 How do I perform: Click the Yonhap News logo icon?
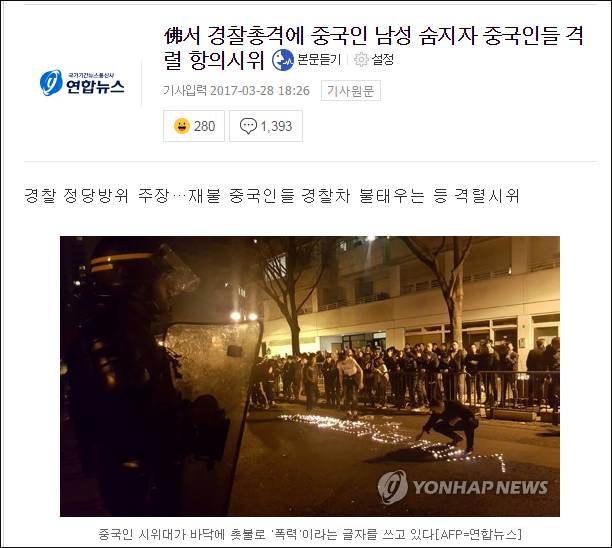(51, 83)
